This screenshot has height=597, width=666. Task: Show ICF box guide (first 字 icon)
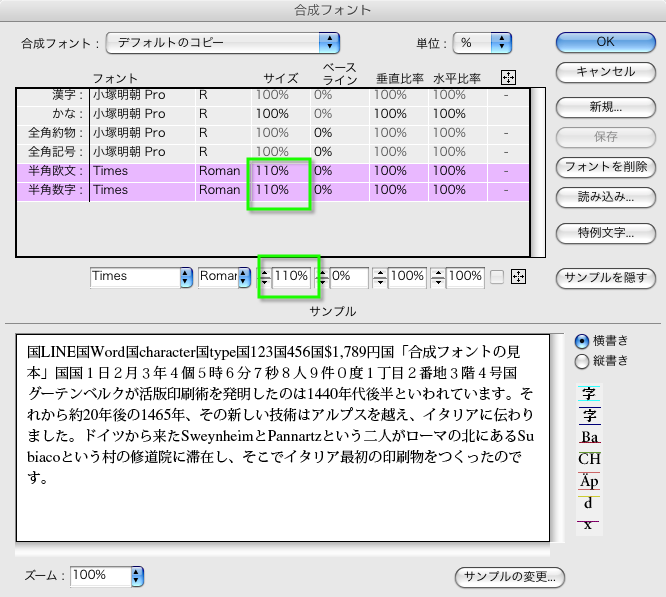[x=589, y=393]
